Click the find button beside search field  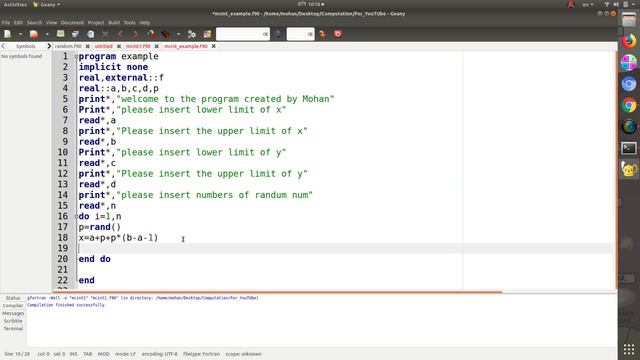click(x=278, y=34)
